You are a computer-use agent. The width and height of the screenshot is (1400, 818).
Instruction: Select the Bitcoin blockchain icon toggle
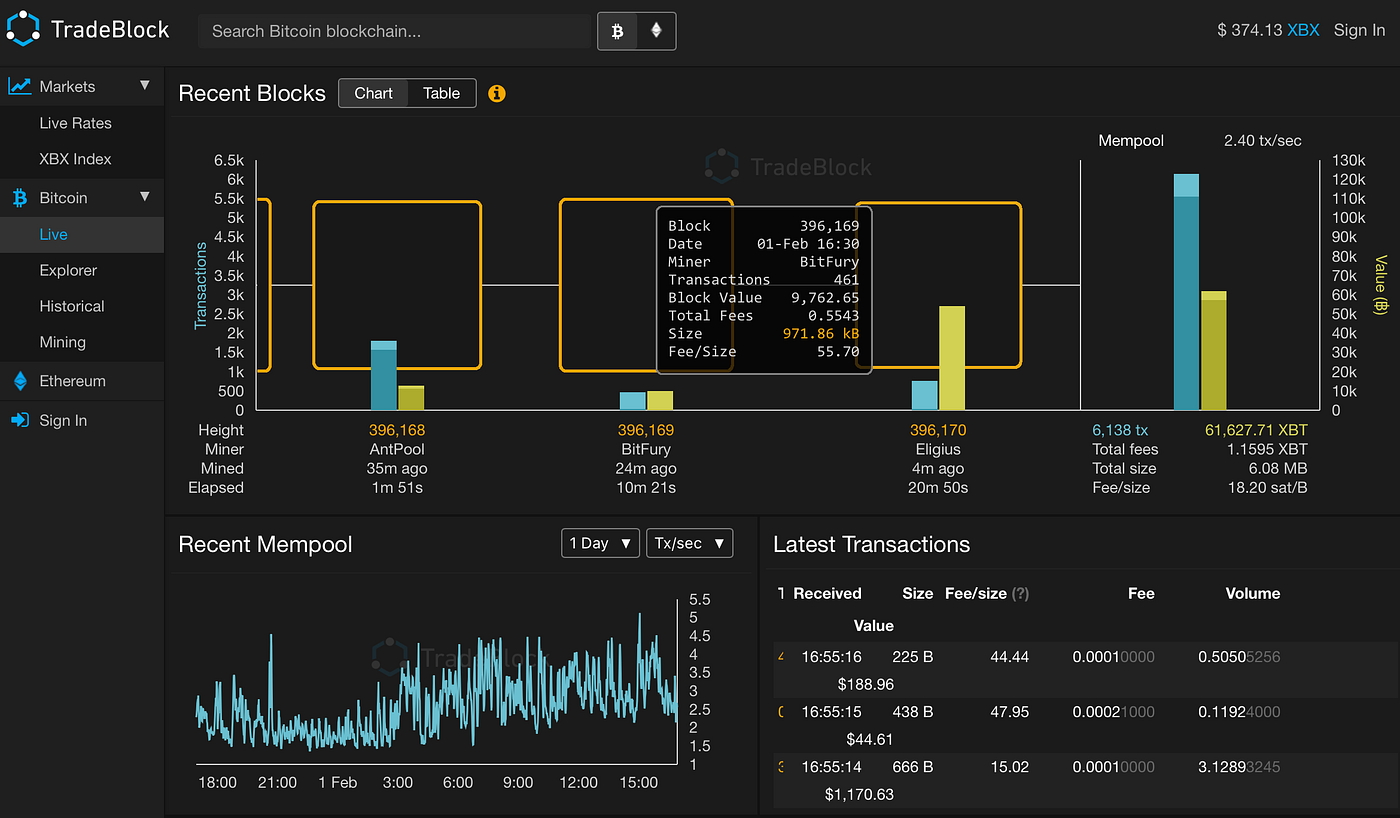617,31
